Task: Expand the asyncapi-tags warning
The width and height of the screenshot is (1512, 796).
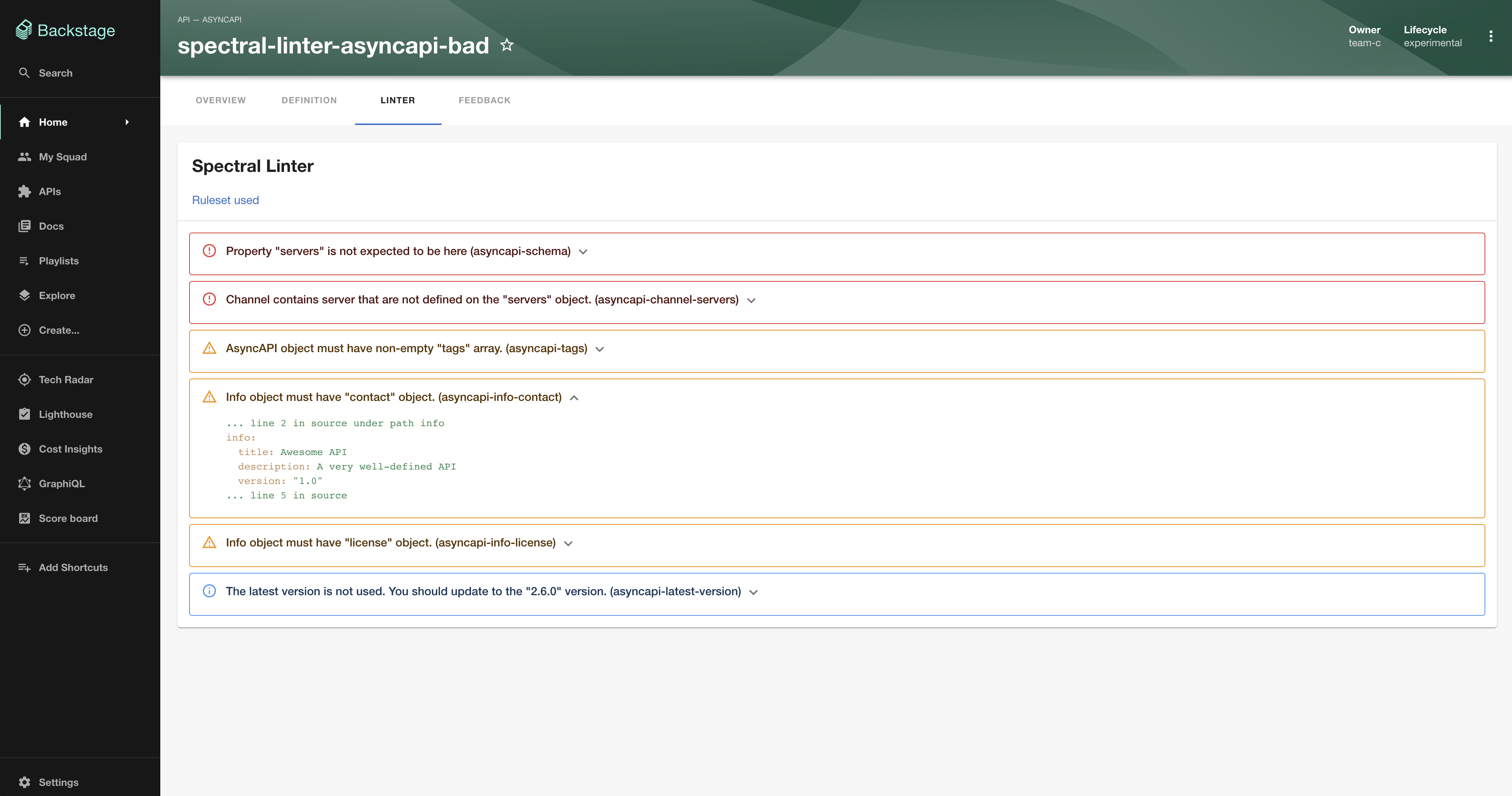Action: point(599,349)
